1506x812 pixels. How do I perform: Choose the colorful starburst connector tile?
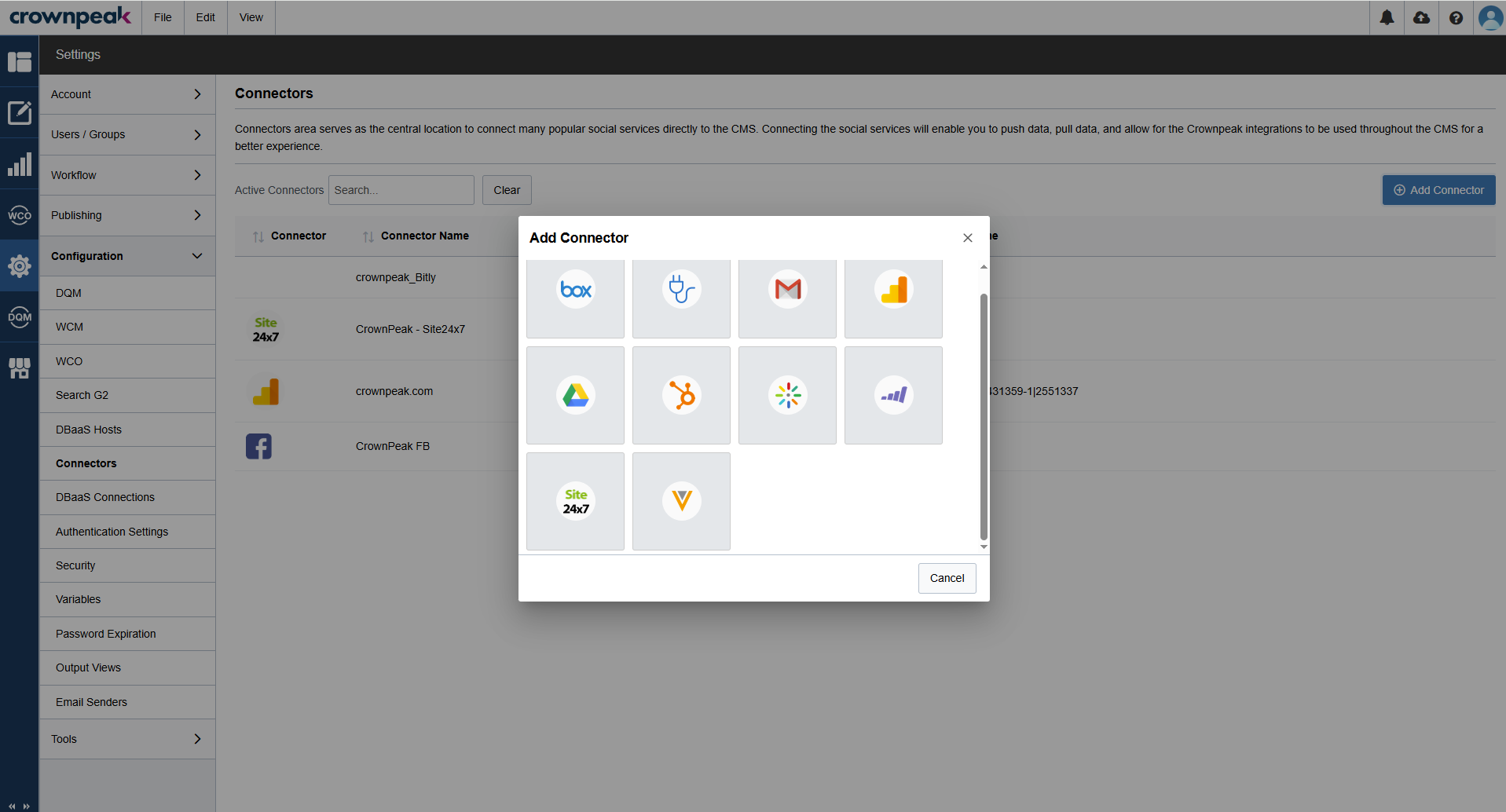coord(787,395)
